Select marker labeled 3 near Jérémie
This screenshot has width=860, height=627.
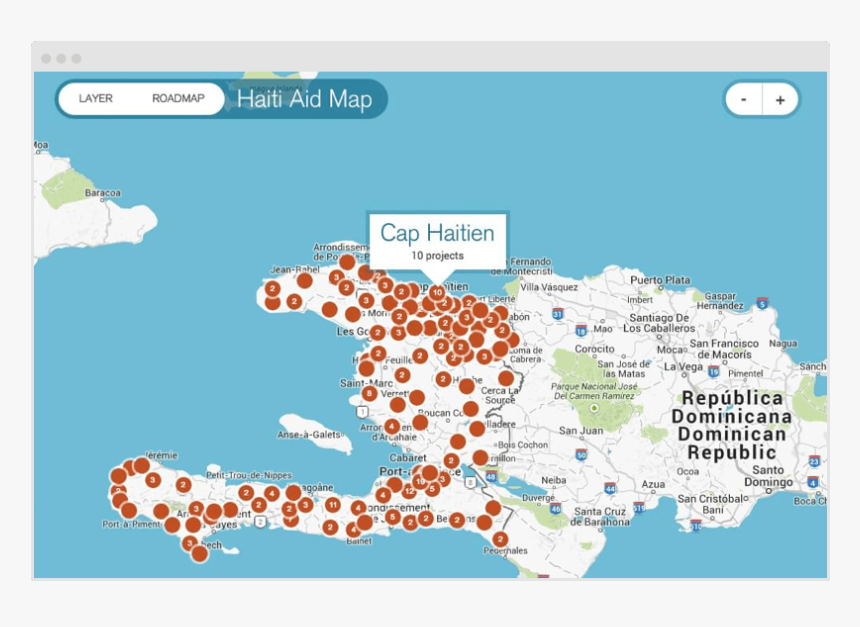(x=153, y=481)
